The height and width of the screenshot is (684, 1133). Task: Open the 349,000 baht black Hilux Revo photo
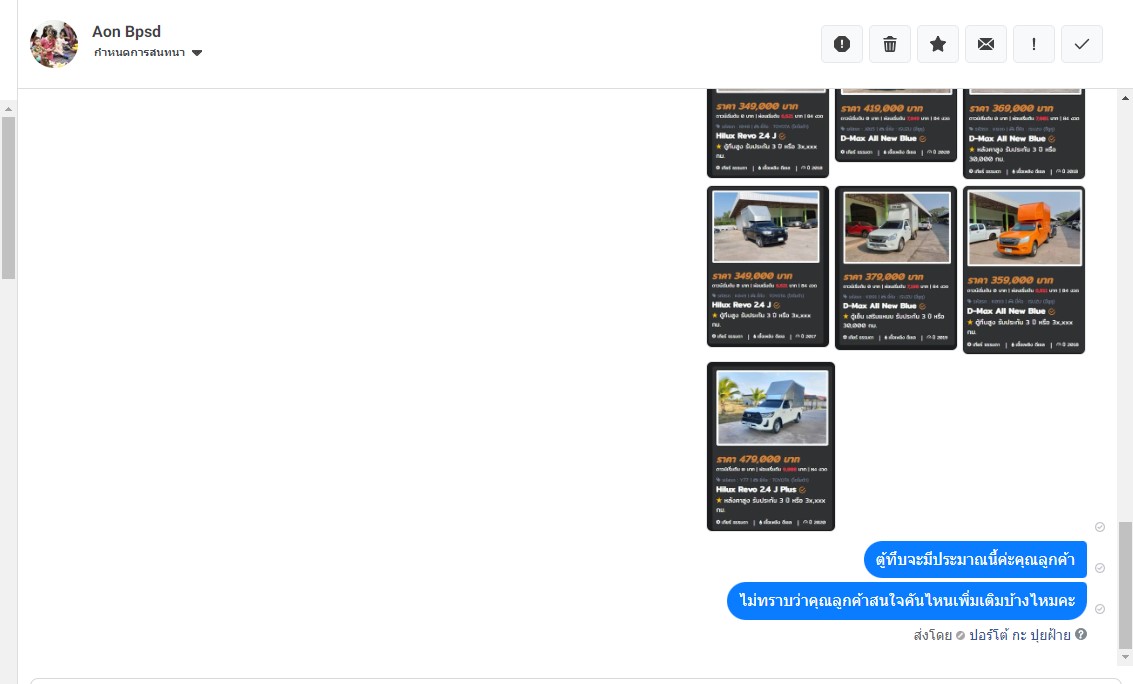pyautogui.click(x=767, y=267)
